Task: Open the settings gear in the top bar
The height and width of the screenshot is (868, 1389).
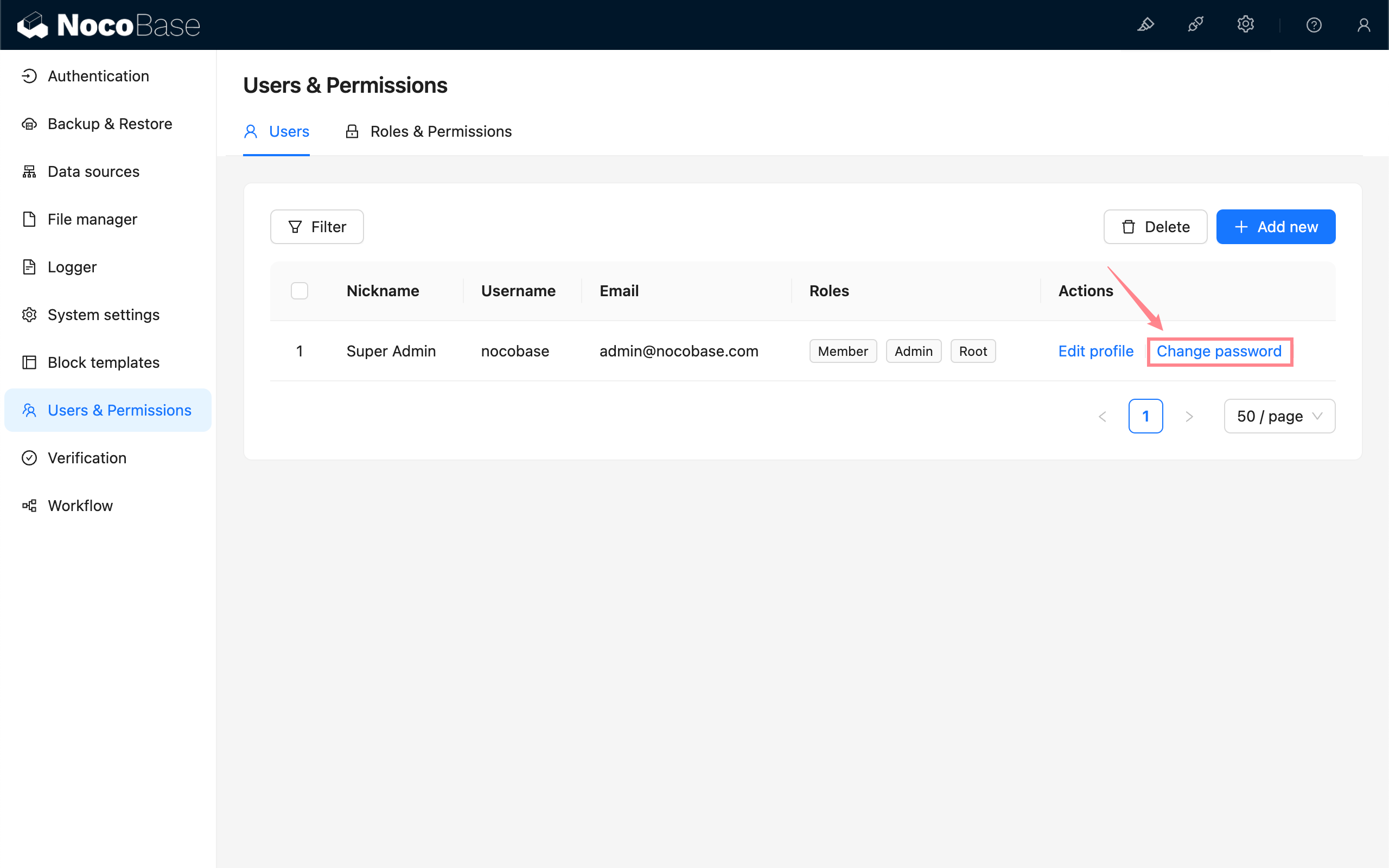Action: point(1245,25)
